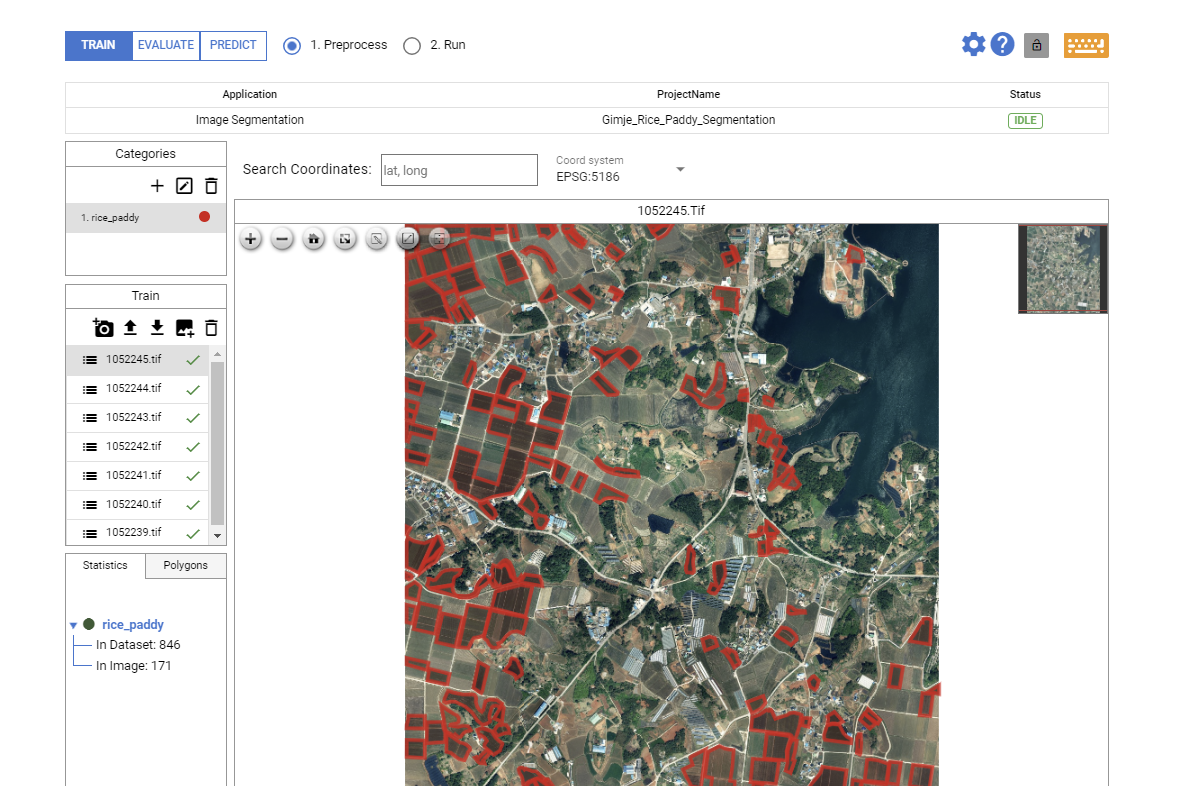This screenshot has height=786, width=1184.
Task: Select the 2. Run radio button
Action: [412, 46]
